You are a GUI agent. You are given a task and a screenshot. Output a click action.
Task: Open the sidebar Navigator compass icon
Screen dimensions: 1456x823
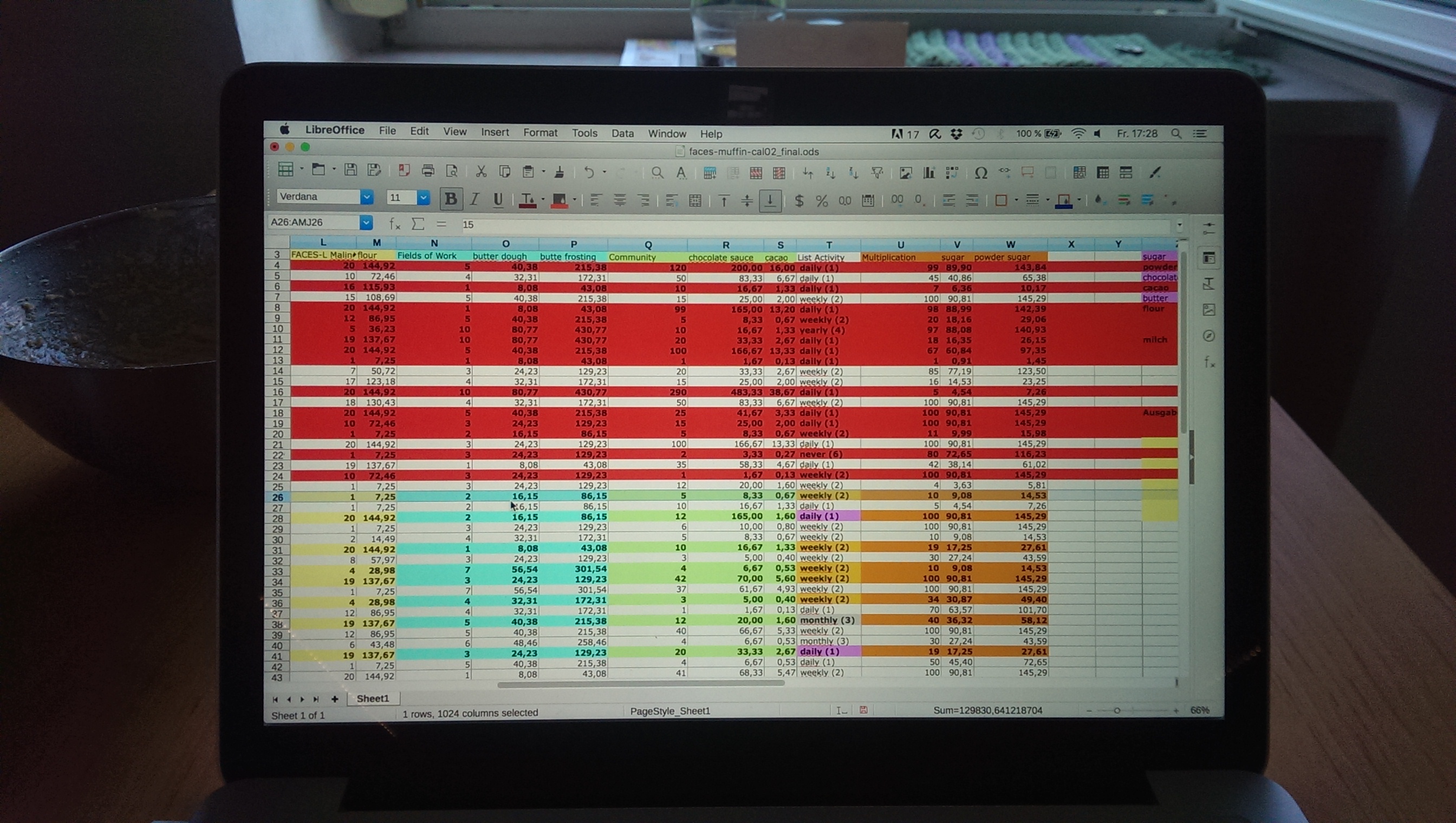pyautogui.click(x=1209, y=336)
